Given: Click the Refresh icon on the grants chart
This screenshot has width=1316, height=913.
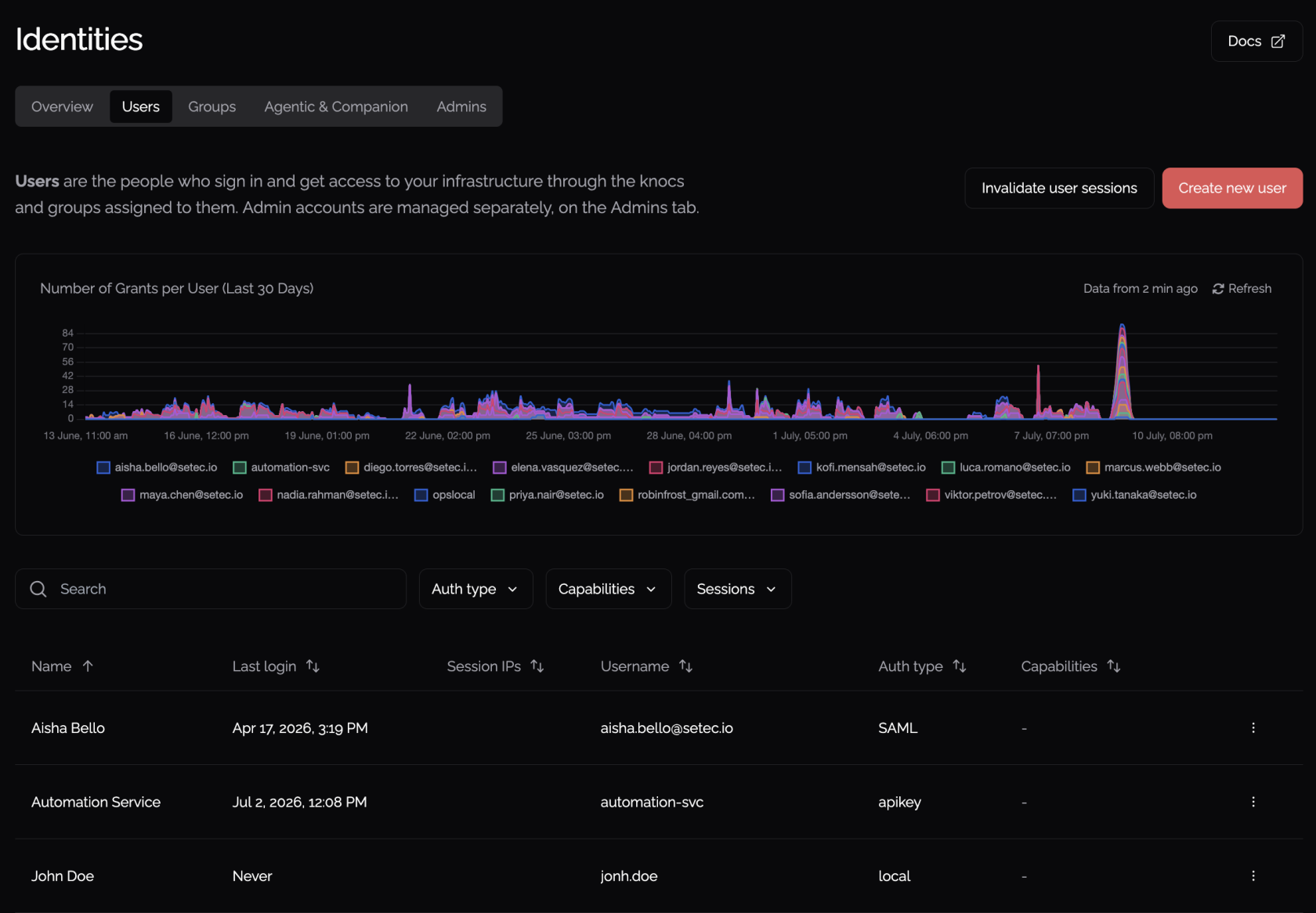Looking at the screenshot, I should [1218, 289].
